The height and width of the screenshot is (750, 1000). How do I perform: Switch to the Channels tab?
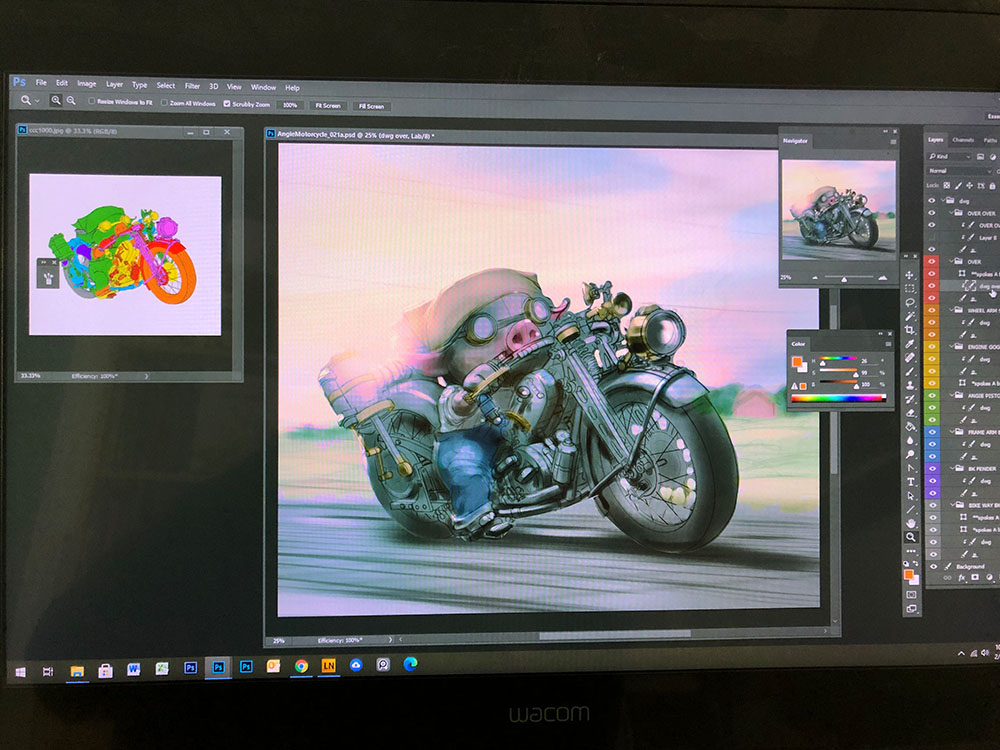pos(963,140)
